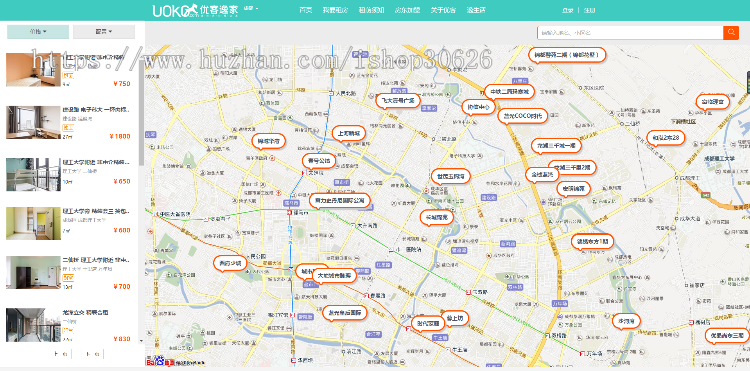The height and width of the screenshot is (371, 750).
Task: Open the 协信中心 map marker
Action: 479,107
